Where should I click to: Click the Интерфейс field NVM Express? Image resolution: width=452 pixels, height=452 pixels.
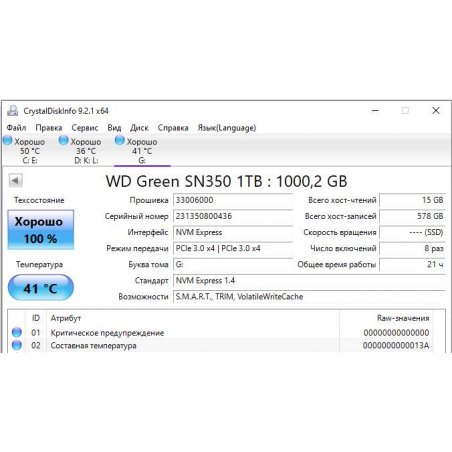coord(233,232)
